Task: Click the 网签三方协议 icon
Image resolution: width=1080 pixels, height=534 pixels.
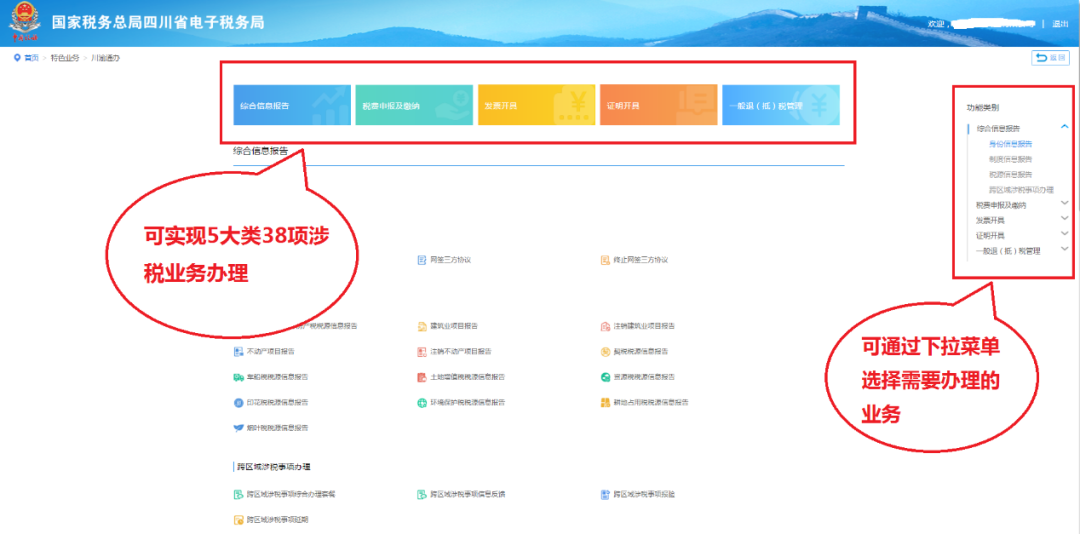Action: (x=422, y=260)
